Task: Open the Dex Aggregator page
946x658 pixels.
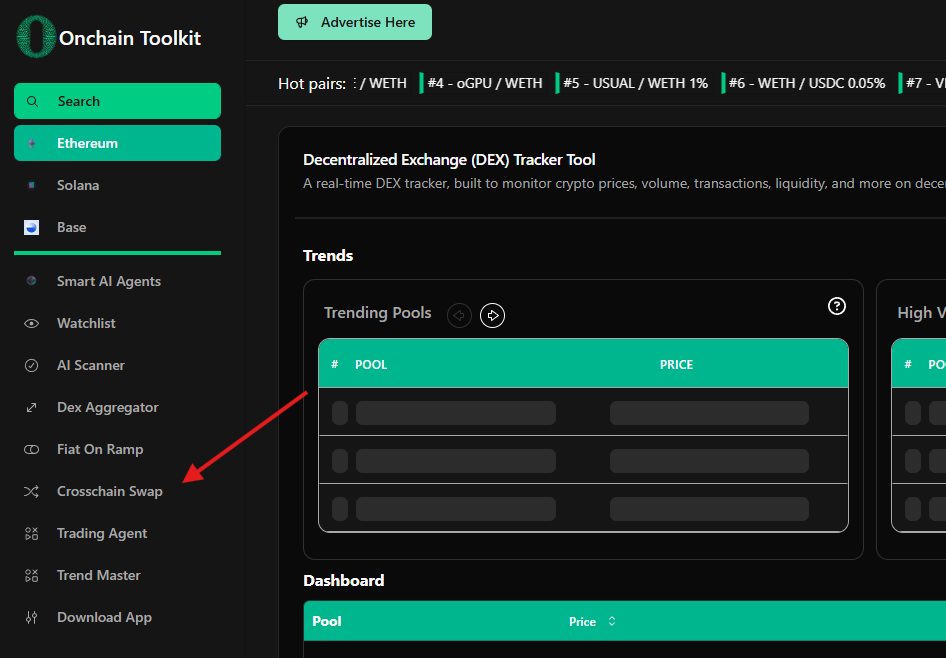Action: click(x=107, y=408)
